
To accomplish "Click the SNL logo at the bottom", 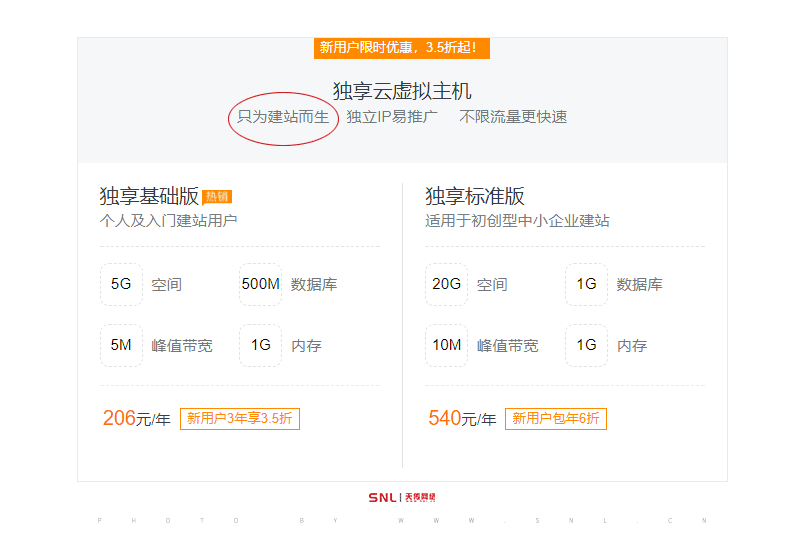I will (x=401, y=497).
